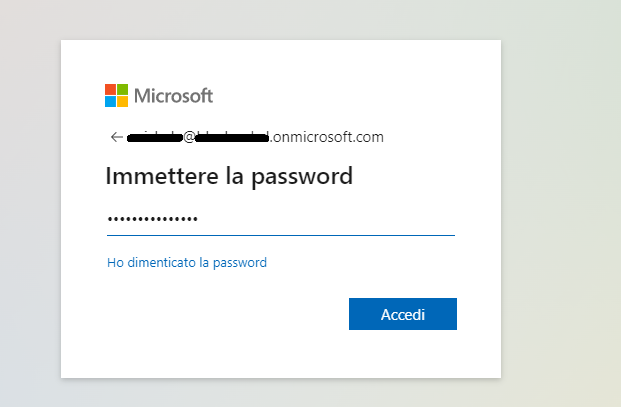Click the redacted domain after the @ sign
Viewport: 621px width, 407px height.
click(x=232, y=138)
